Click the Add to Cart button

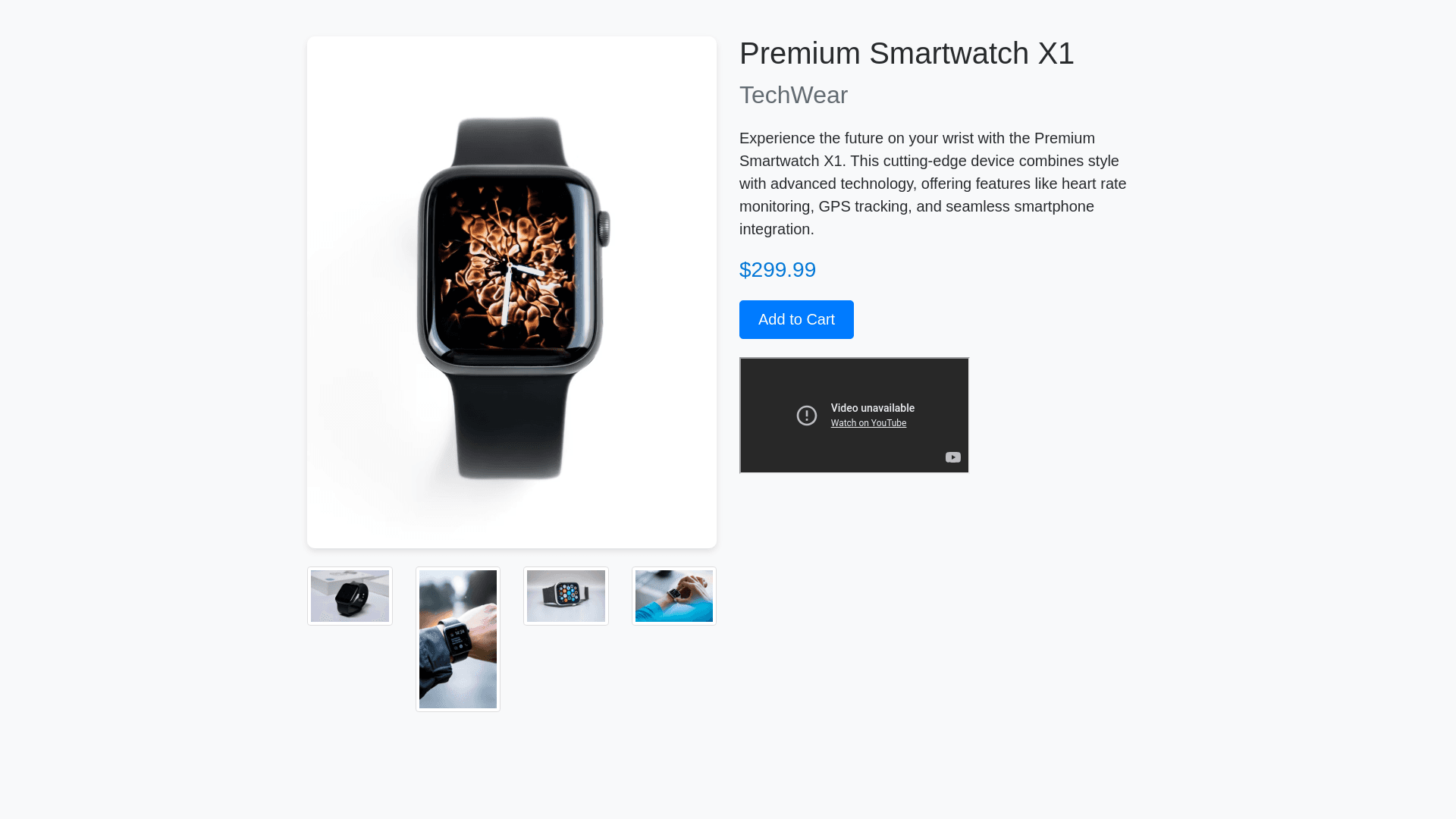point(796,319)
